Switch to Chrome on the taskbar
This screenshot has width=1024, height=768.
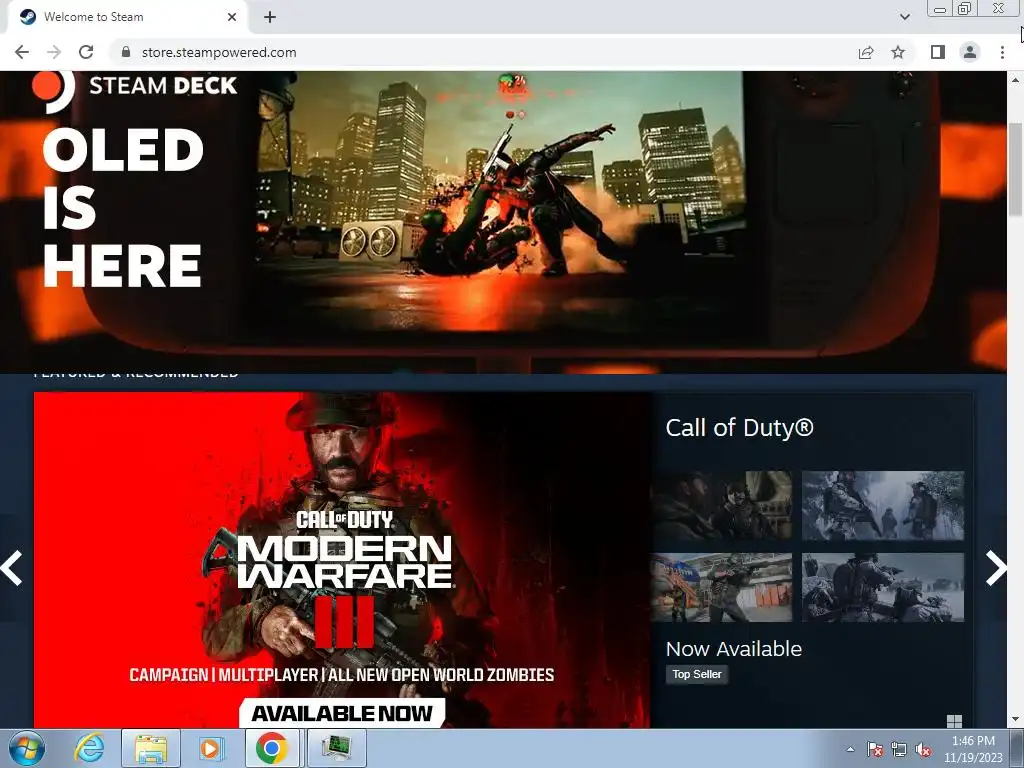click(x=272, y=748)
